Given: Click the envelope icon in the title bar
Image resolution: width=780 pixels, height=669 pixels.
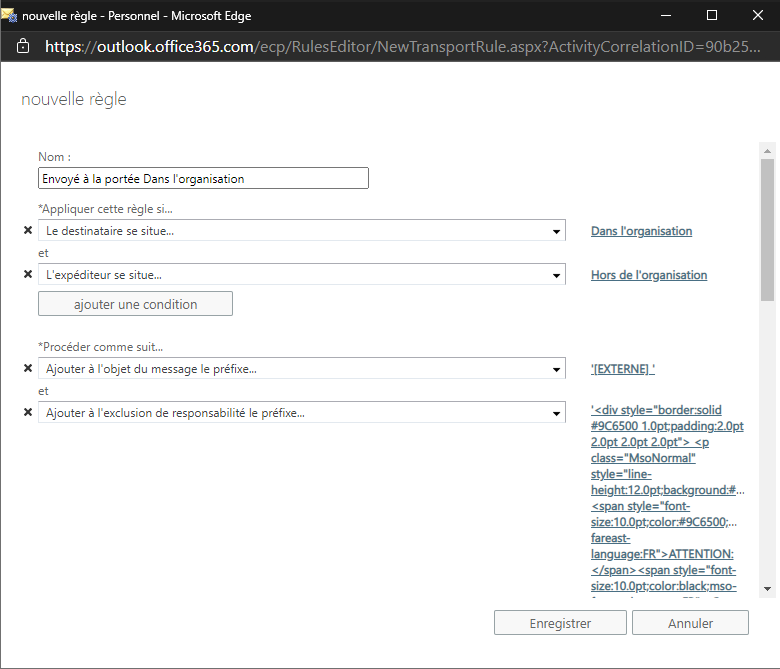Looking at the screenshot, I should click(10, 15).
